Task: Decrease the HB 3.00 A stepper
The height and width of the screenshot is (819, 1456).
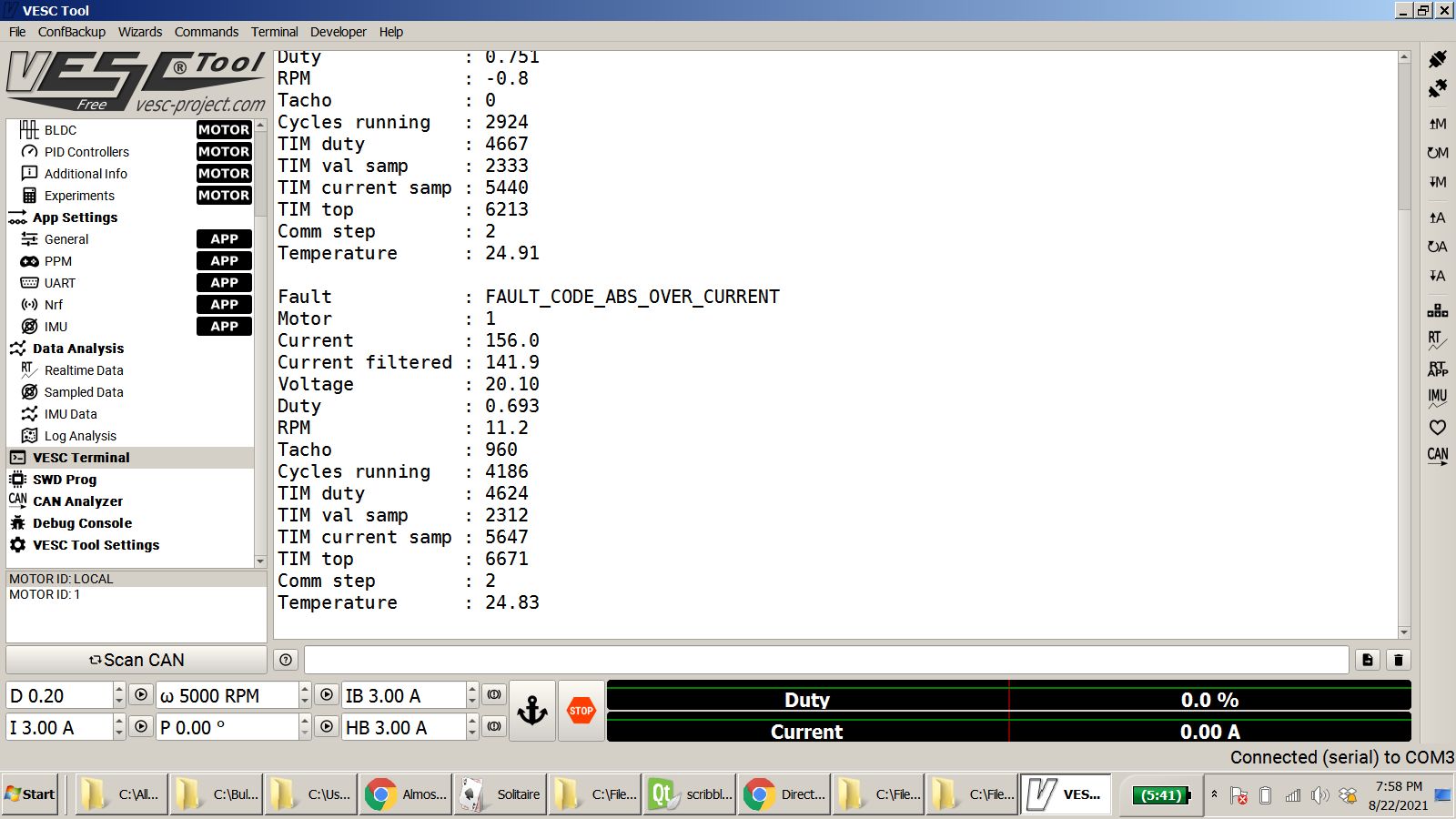Action: click(x=472, y=733)
